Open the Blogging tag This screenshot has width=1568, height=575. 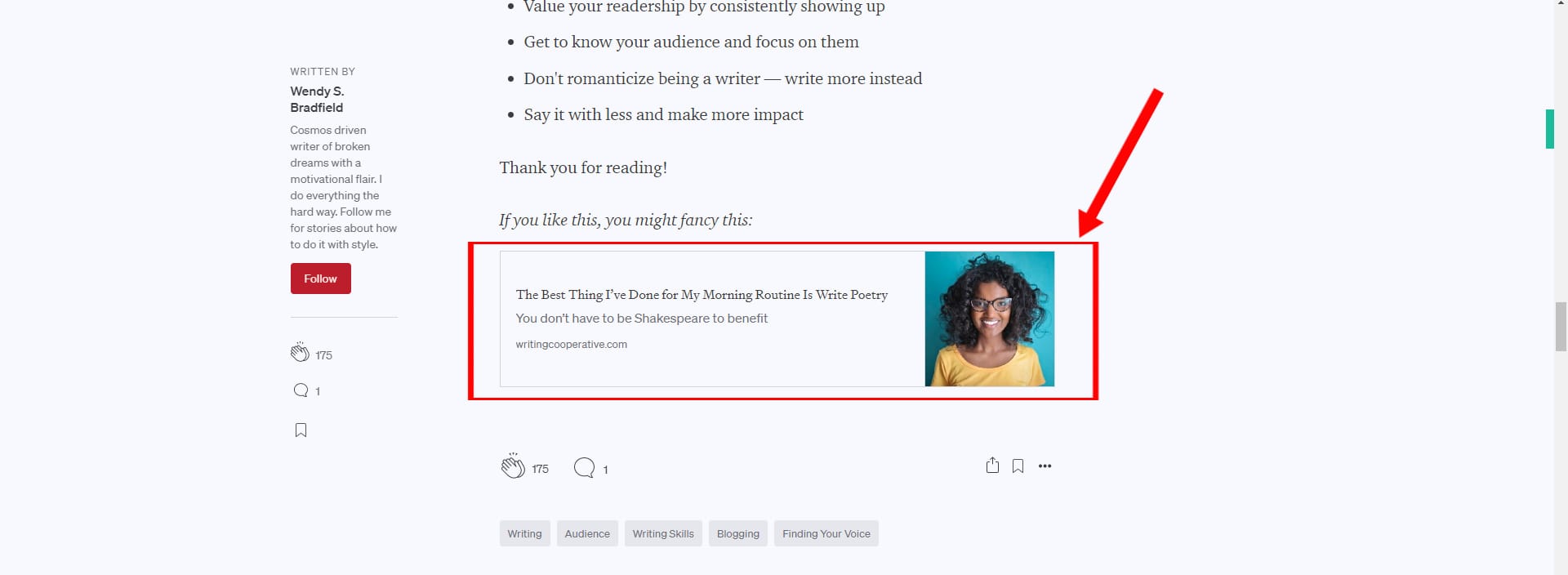[x=737, y=533]
